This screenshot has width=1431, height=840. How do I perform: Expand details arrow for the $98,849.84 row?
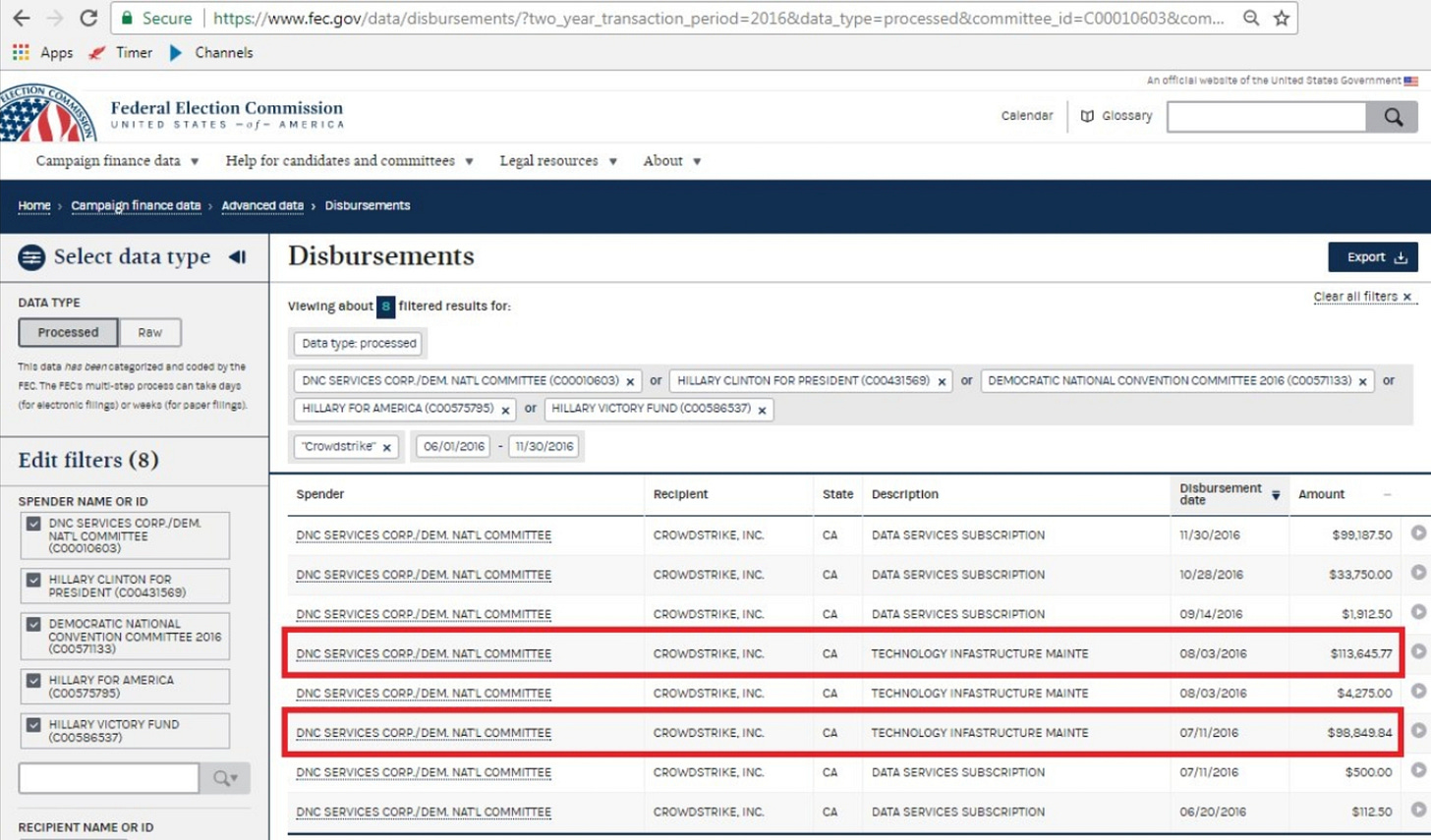click(x=1418, y=730)
